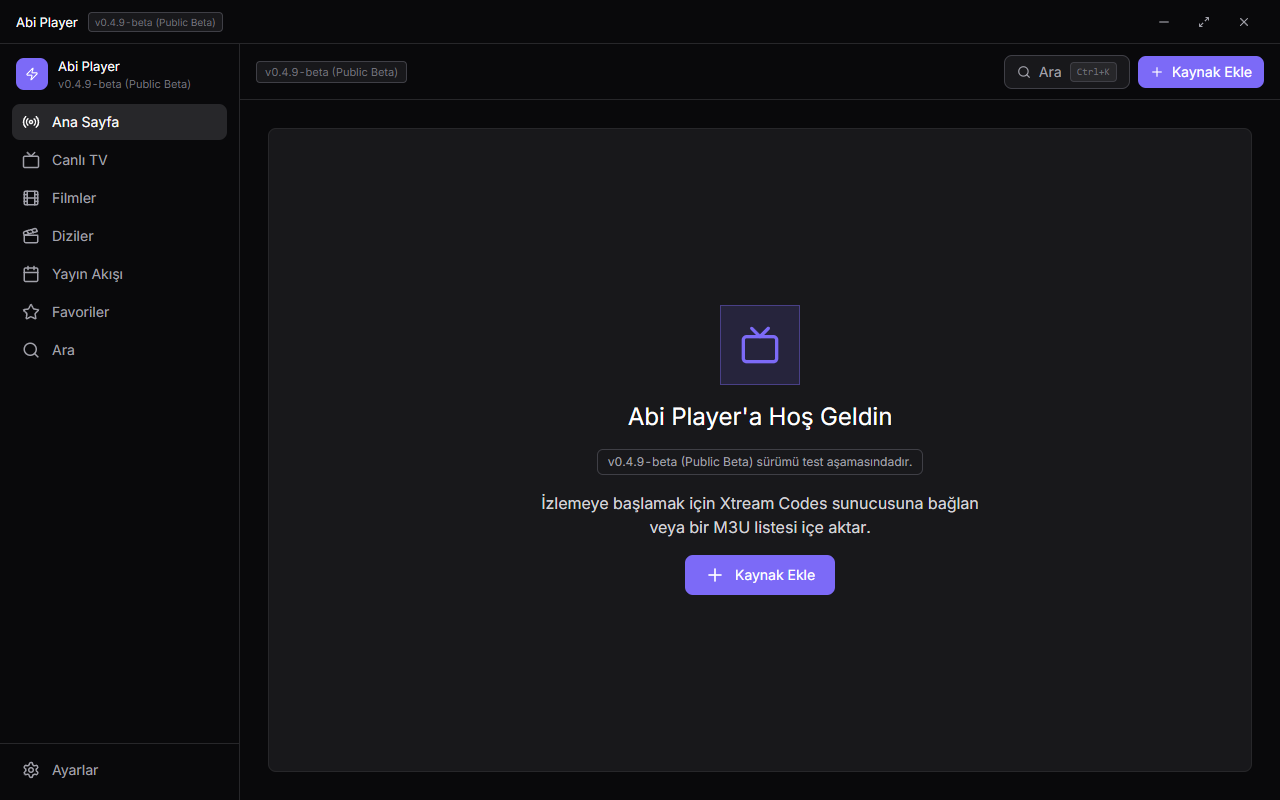
Task: Click the 'sürümü test aşamasındadır' version notice
Action: pos(760,462)
